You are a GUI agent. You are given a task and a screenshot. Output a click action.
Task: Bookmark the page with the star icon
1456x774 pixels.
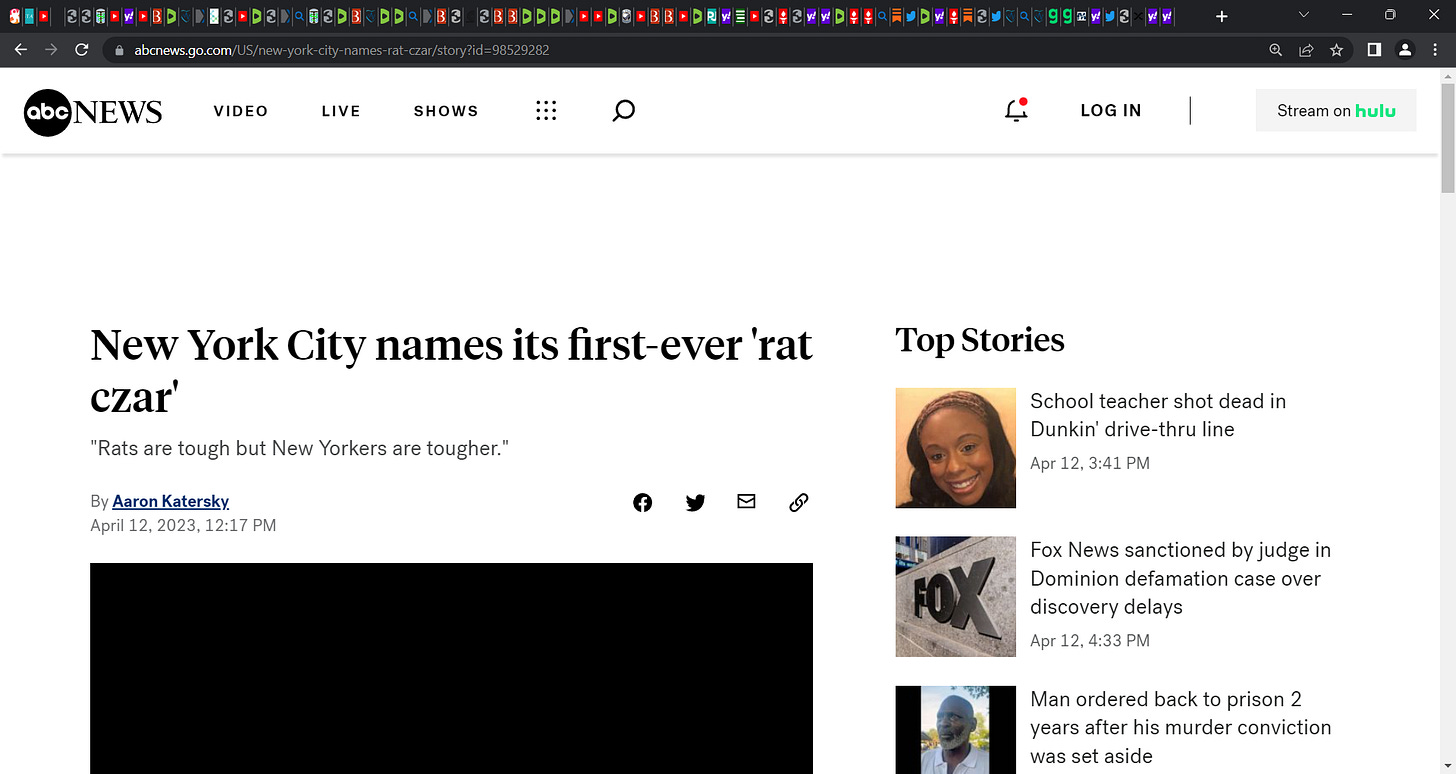point(1337,50)
